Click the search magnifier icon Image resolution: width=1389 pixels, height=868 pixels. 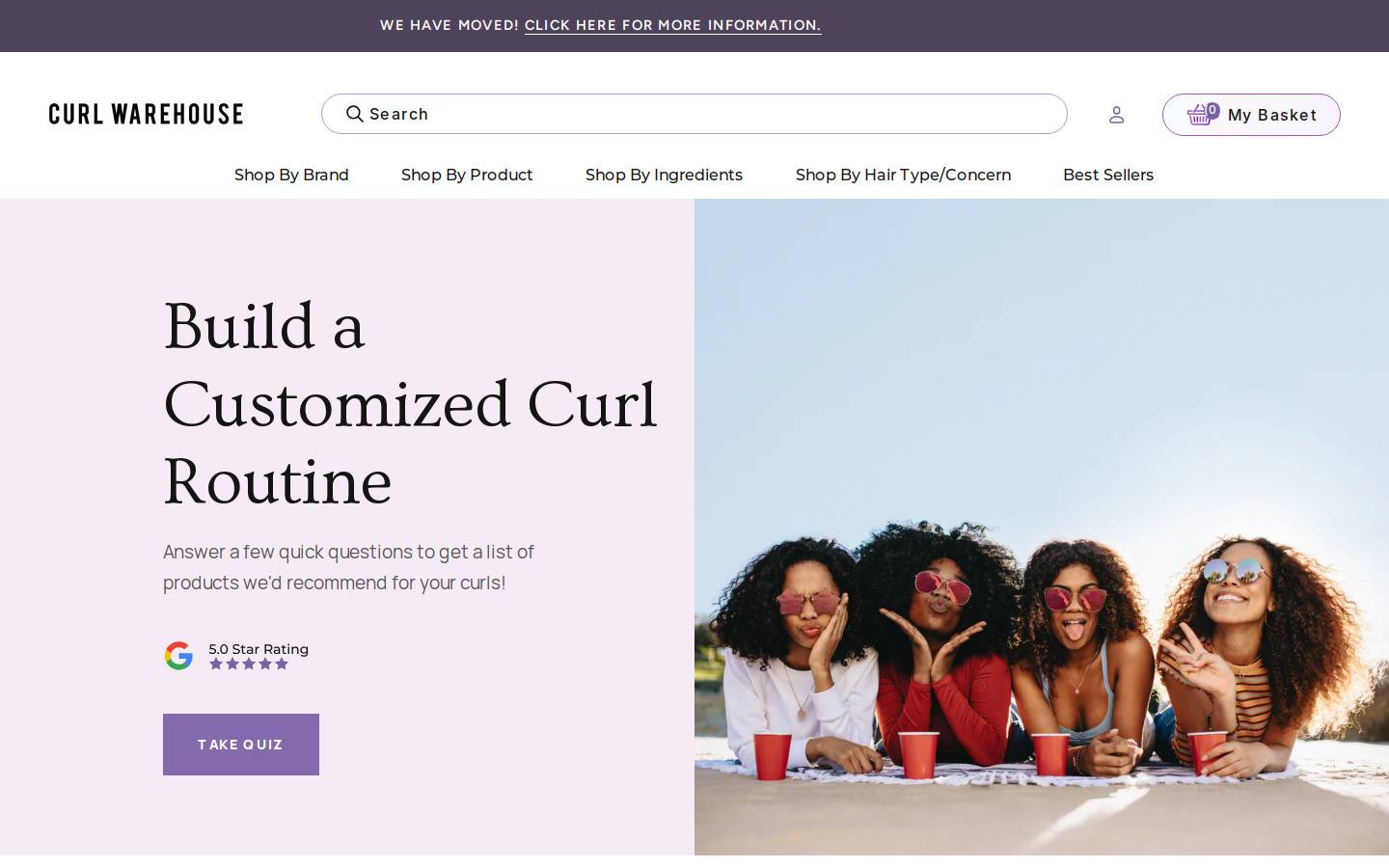tap(355, 114)
